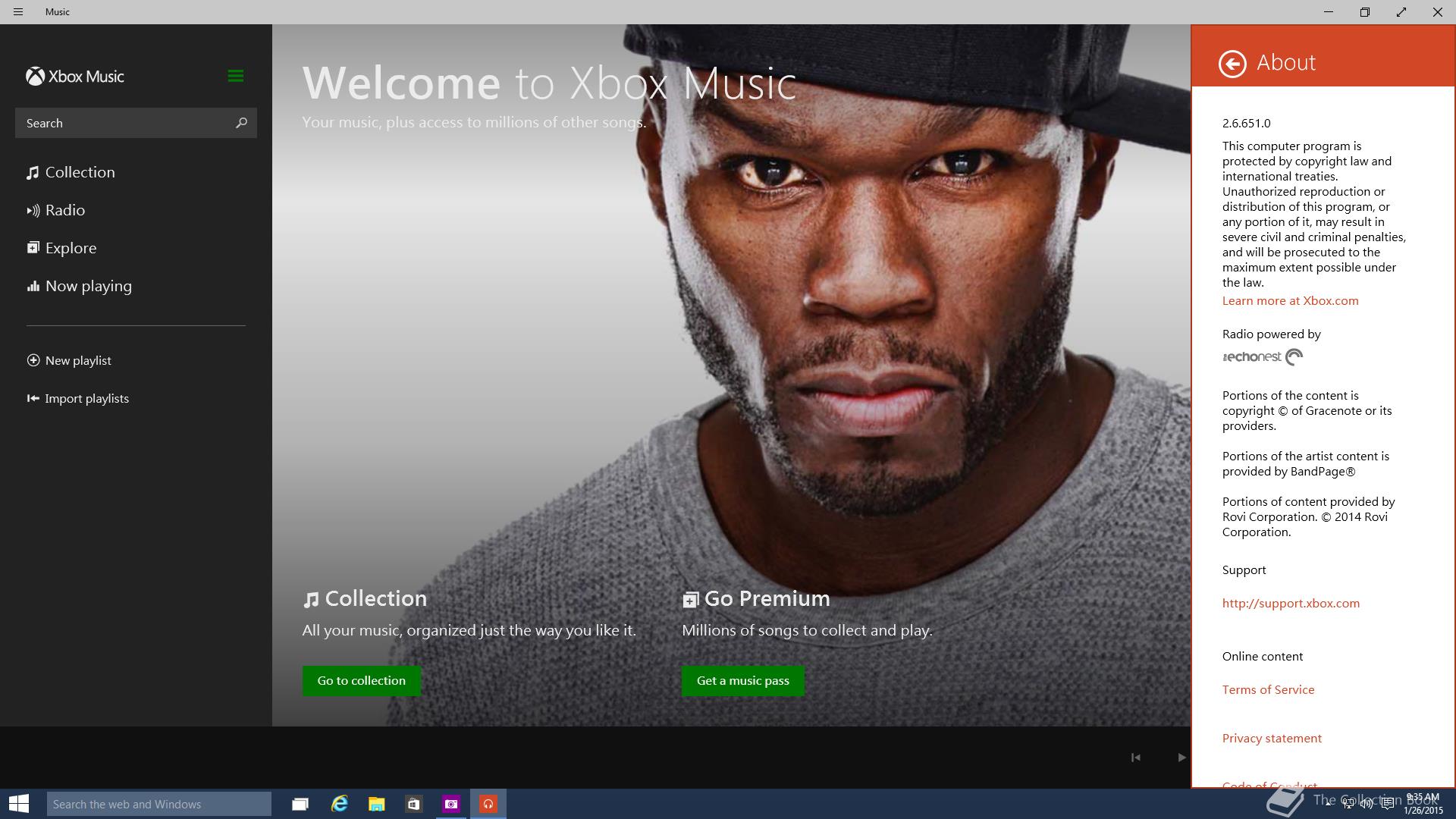Click the search magnifier icon
This screenshot has width=1456, height=819.
click(241, 123)
